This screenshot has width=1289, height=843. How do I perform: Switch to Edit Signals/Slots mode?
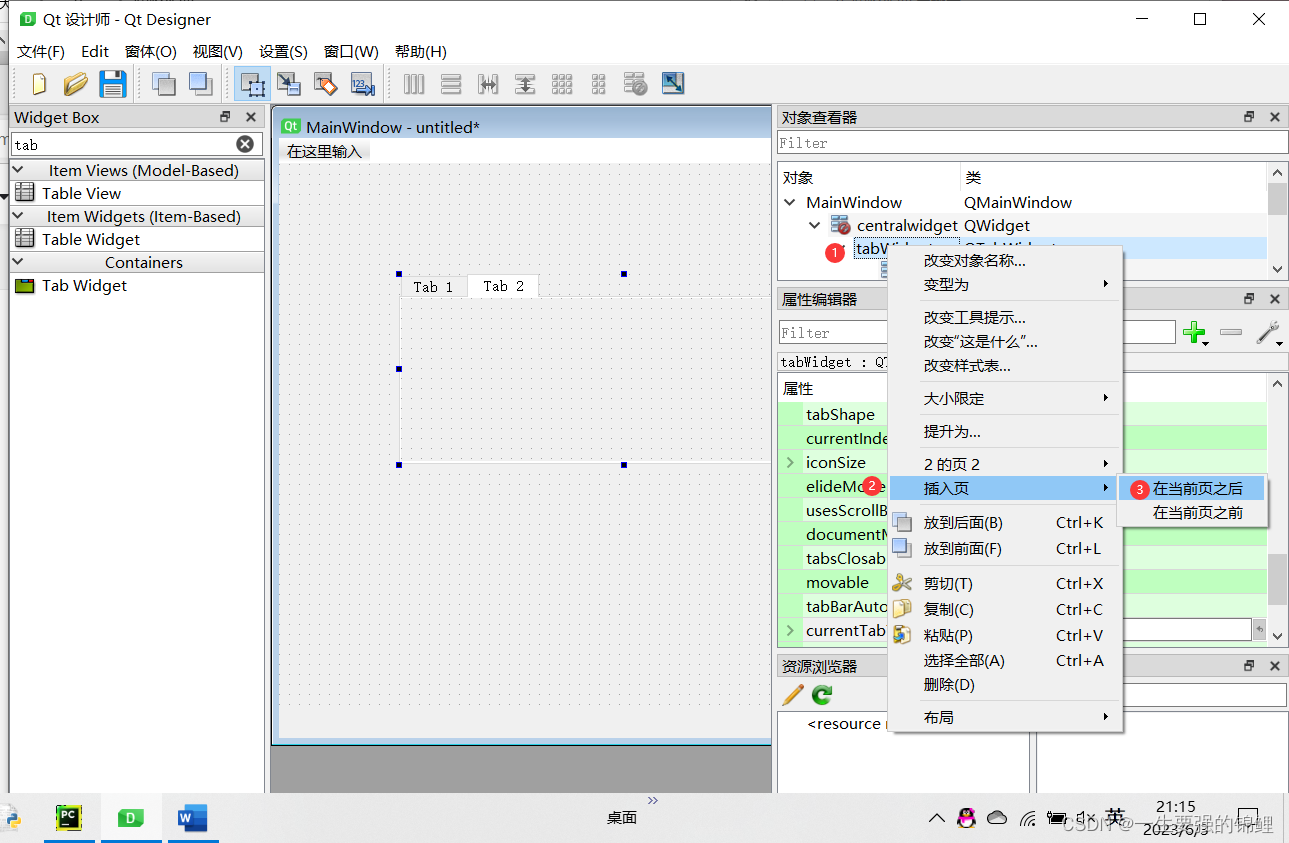[290, 84]
